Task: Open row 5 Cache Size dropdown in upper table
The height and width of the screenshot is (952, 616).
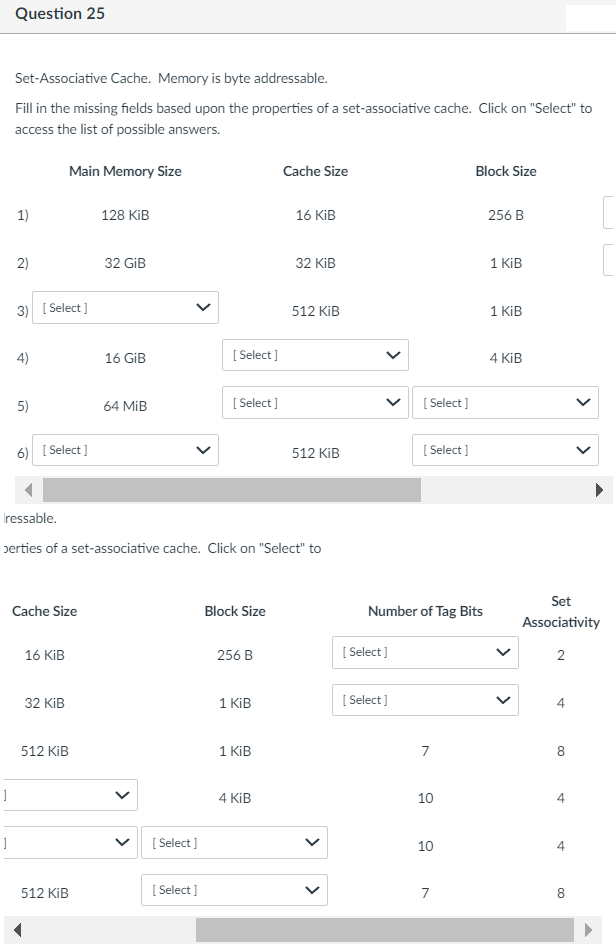Action: (315, 403)
